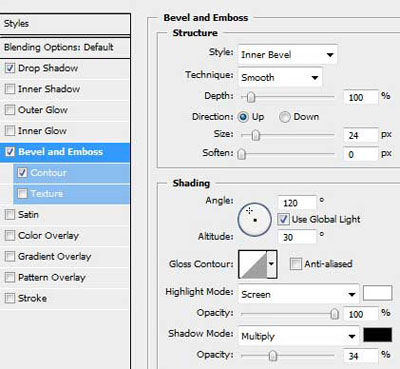Check the Pattern Overlay checkbox
Image resolution: width=400 pixels, height=369 pixels.
(10, 277)
